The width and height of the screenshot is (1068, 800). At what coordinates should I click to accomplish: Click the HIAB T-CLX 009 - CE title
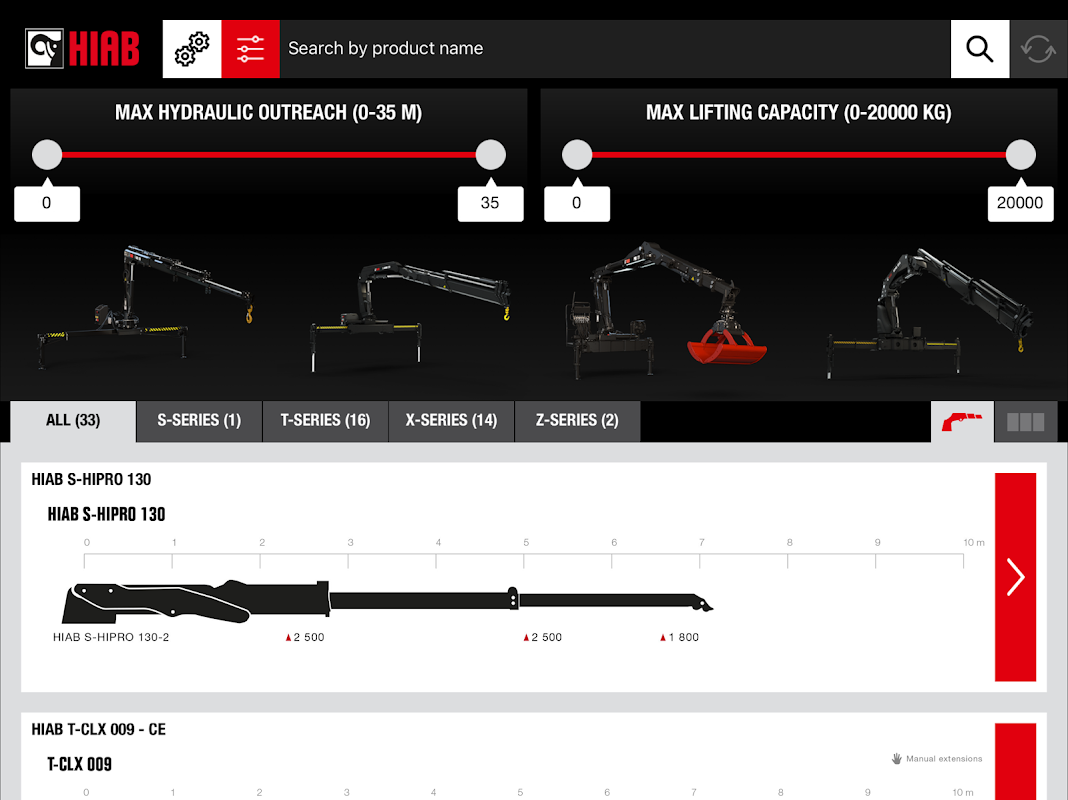point(99,729)
